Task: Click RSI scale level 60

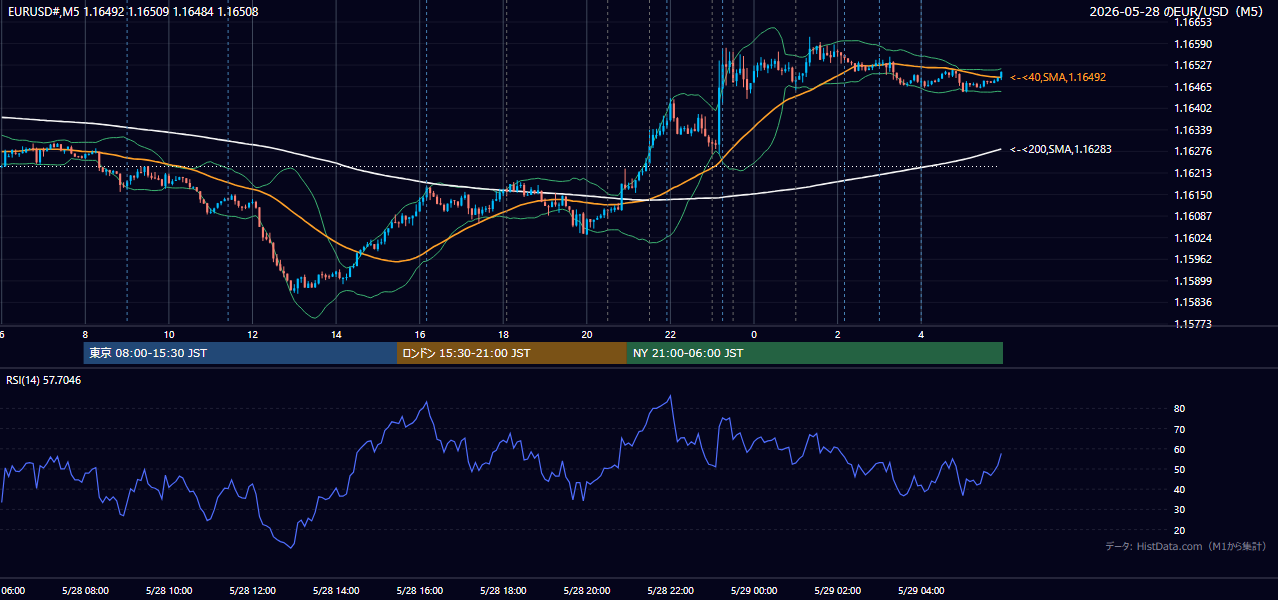Action: (x=1179, y=449)
